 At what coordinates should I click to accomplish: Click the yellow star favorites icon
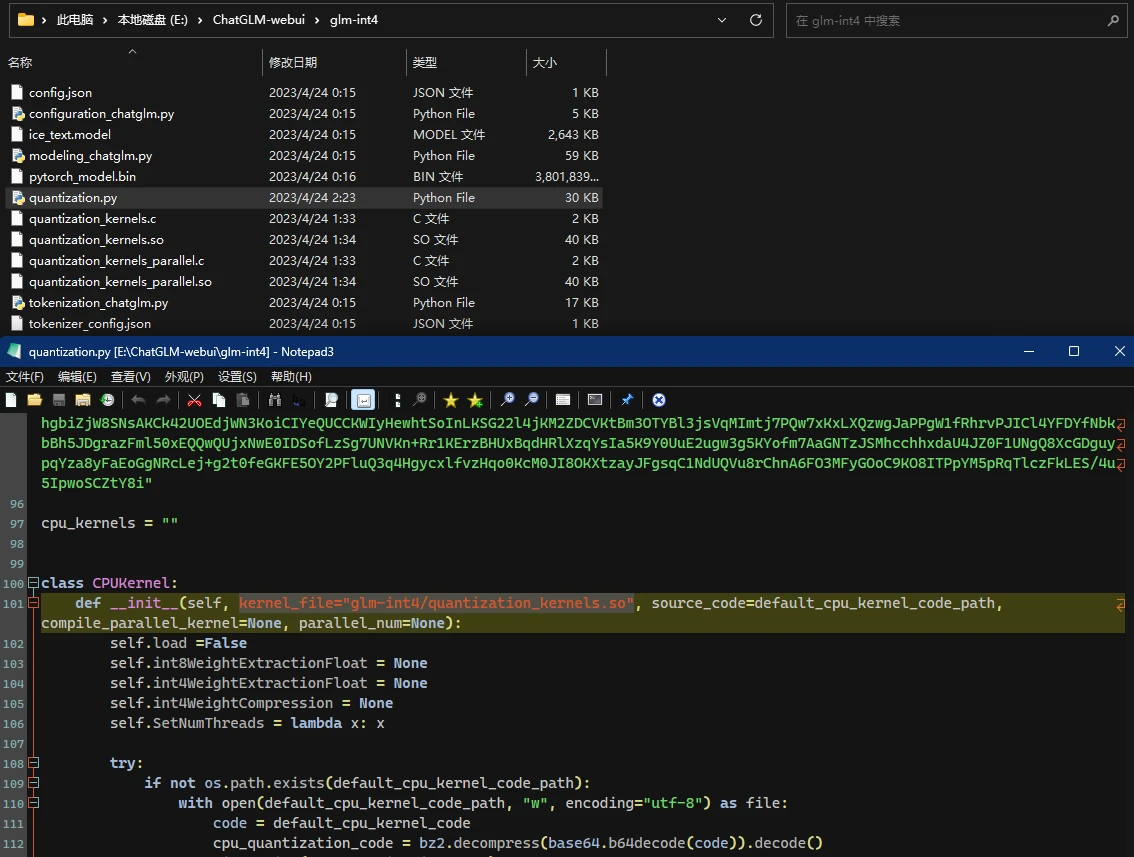click(451, 400)
